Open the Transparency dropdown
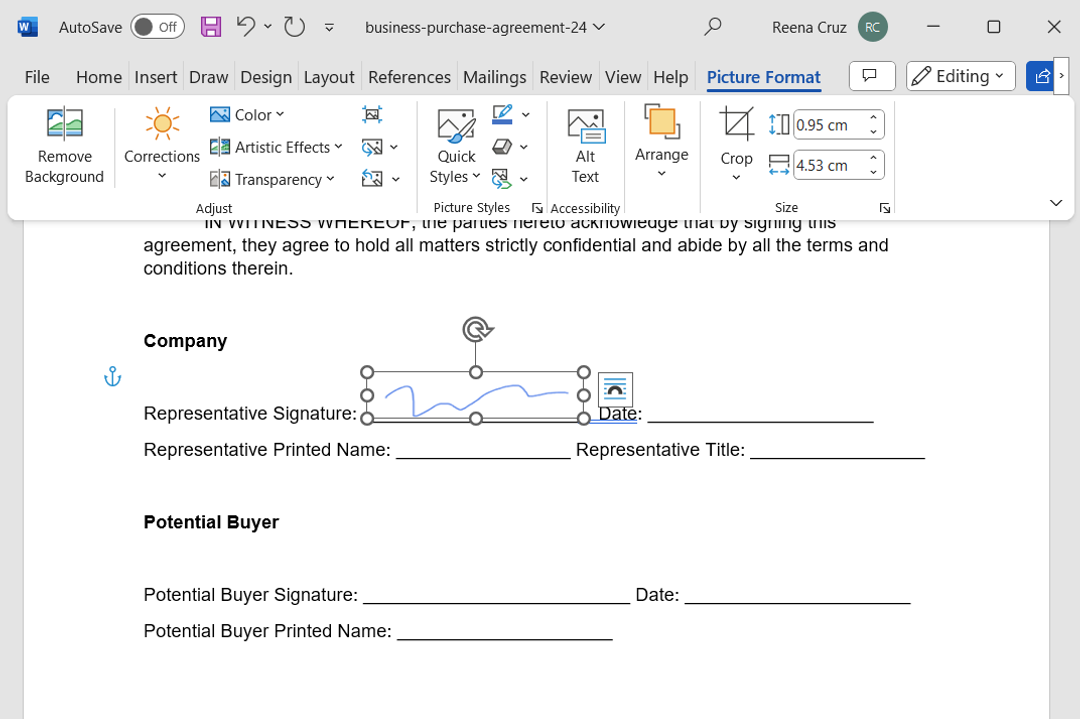 point(272,179)
